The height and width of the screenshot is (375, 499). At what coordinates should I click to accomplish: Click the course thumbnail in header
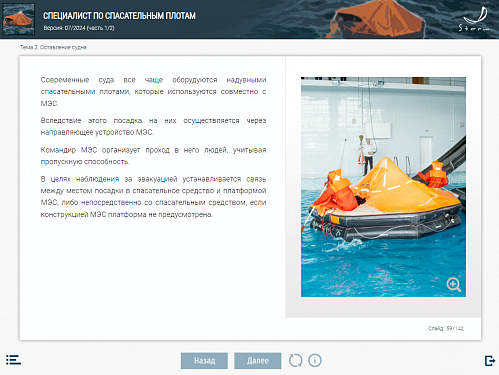[x=19, y=19]
